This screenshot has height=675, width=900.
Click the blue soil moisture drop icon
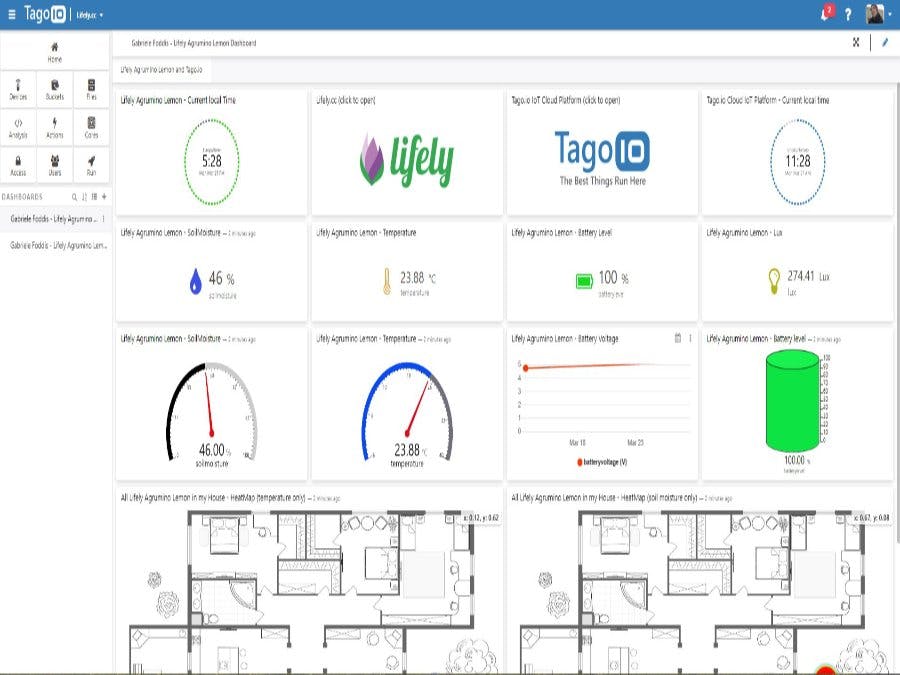(196, 281)
